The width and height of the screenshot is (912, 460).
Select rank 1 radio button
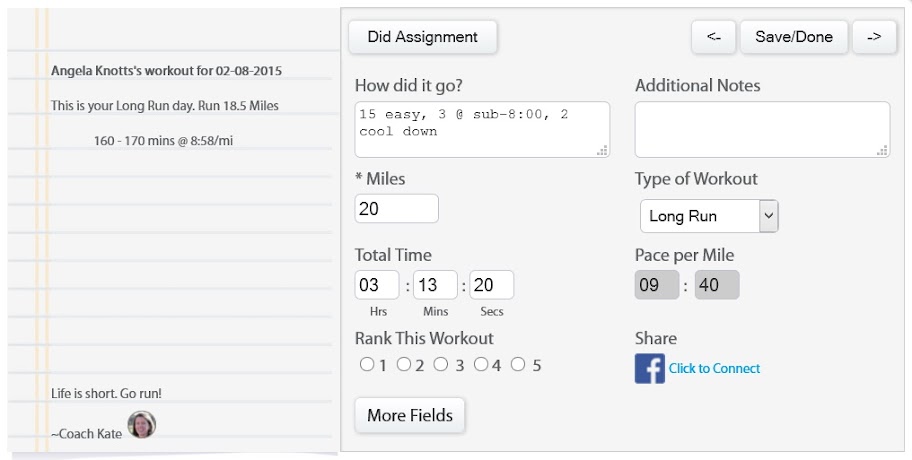pyautogui.click(x=367, y=365)
